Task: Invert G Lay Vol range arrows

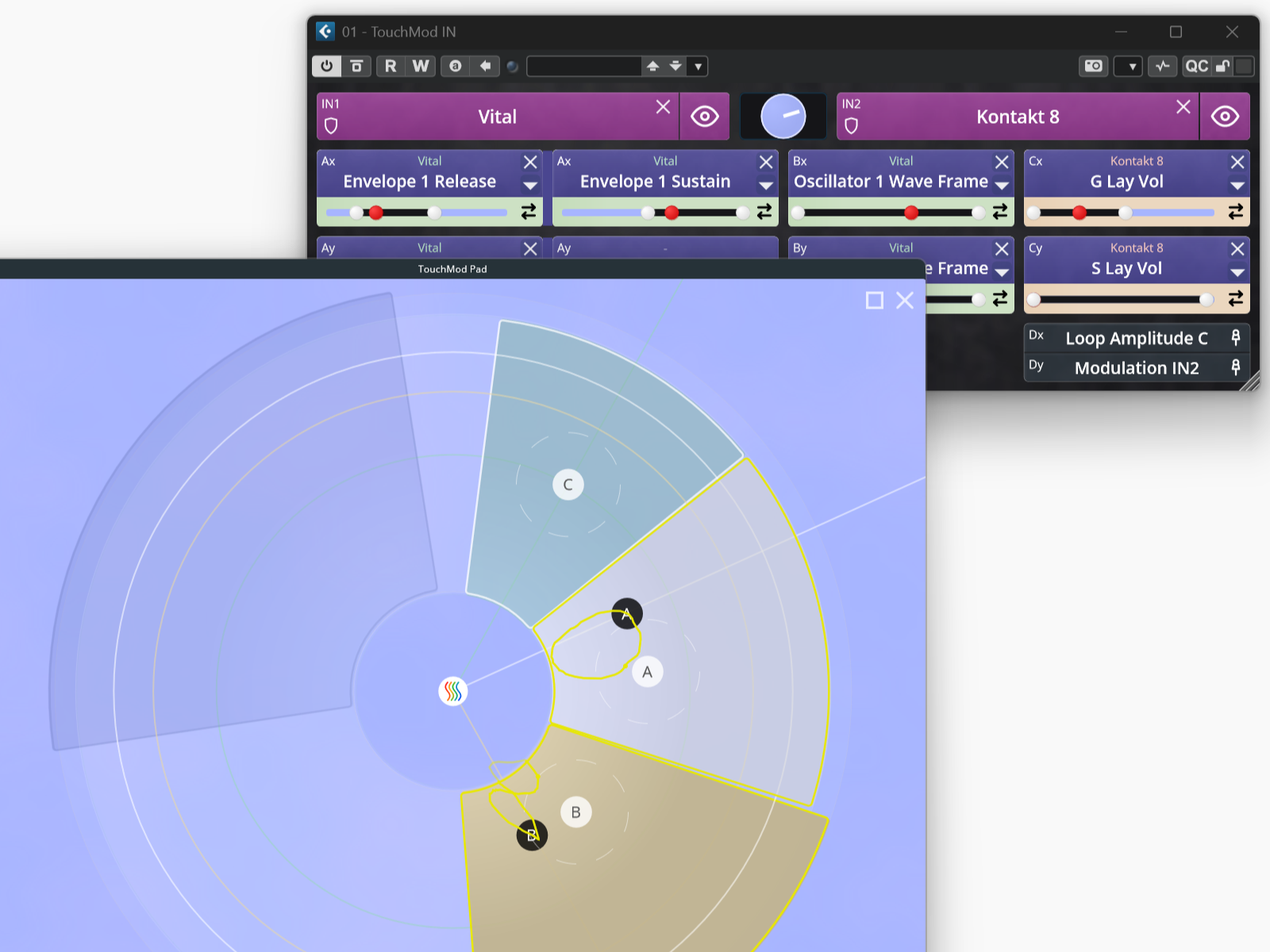Action: pos(1236,212)
